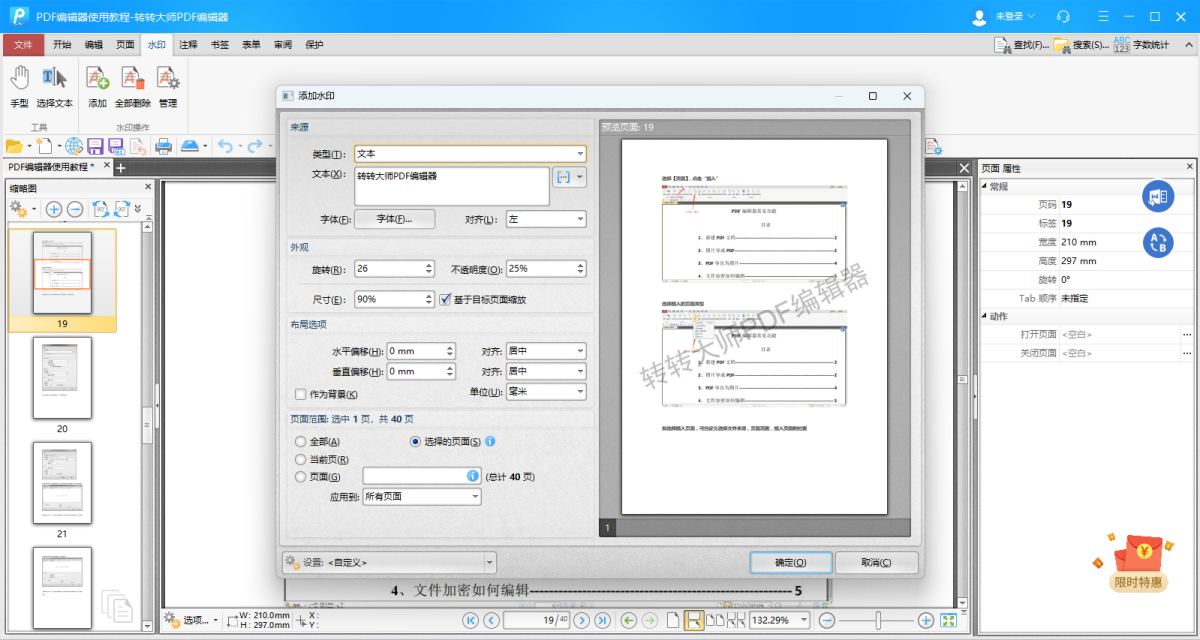
Task: Enable the 作为背景 checkbox
Action: pyautogui.click(x=301, y=395)
